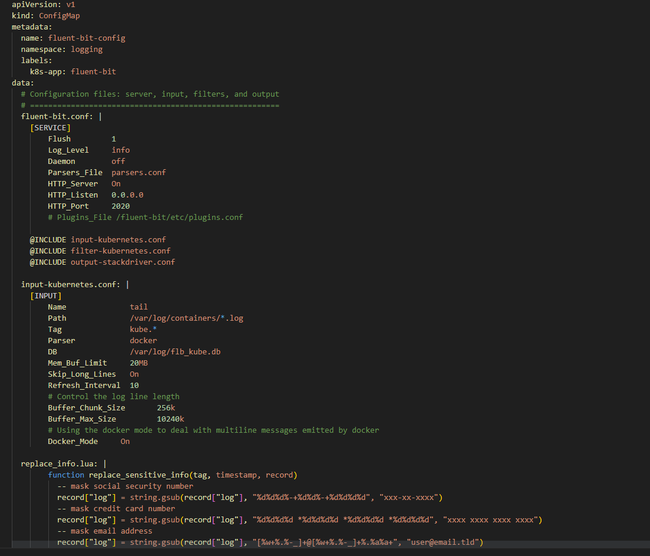This screenshot has width=650, height=556.
Task: Click the DB path '/var/log/flb_kube.db'
Action: tap(175, 352)
